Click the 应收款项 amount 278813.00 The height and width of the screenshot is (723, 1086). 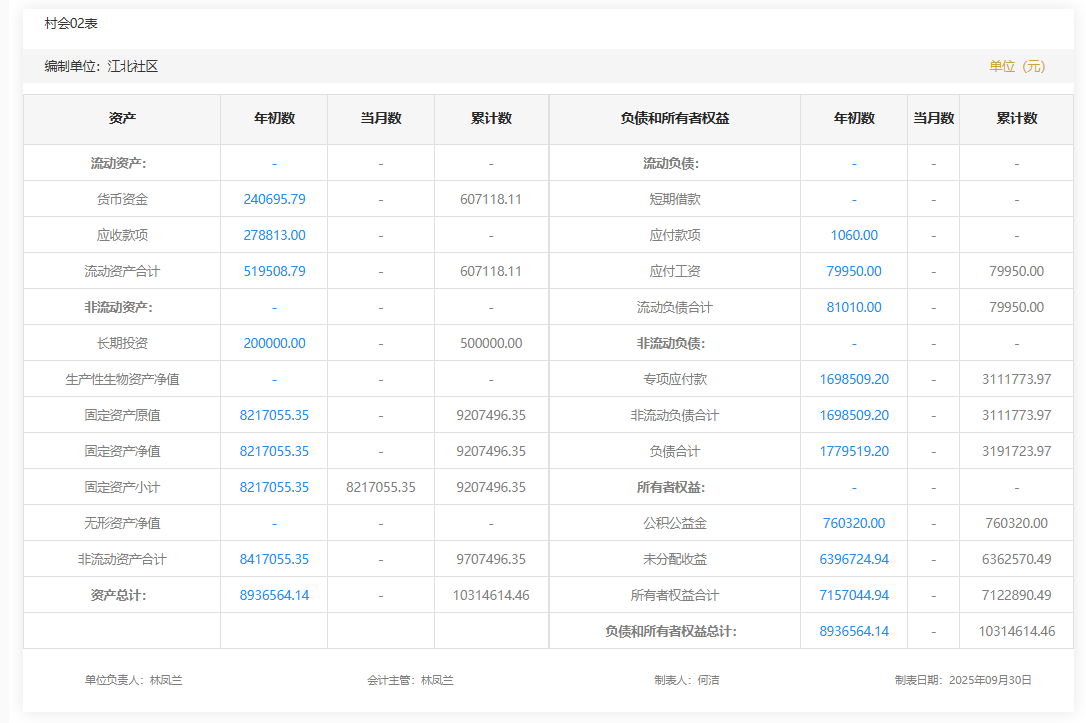(x=274, y=235)
